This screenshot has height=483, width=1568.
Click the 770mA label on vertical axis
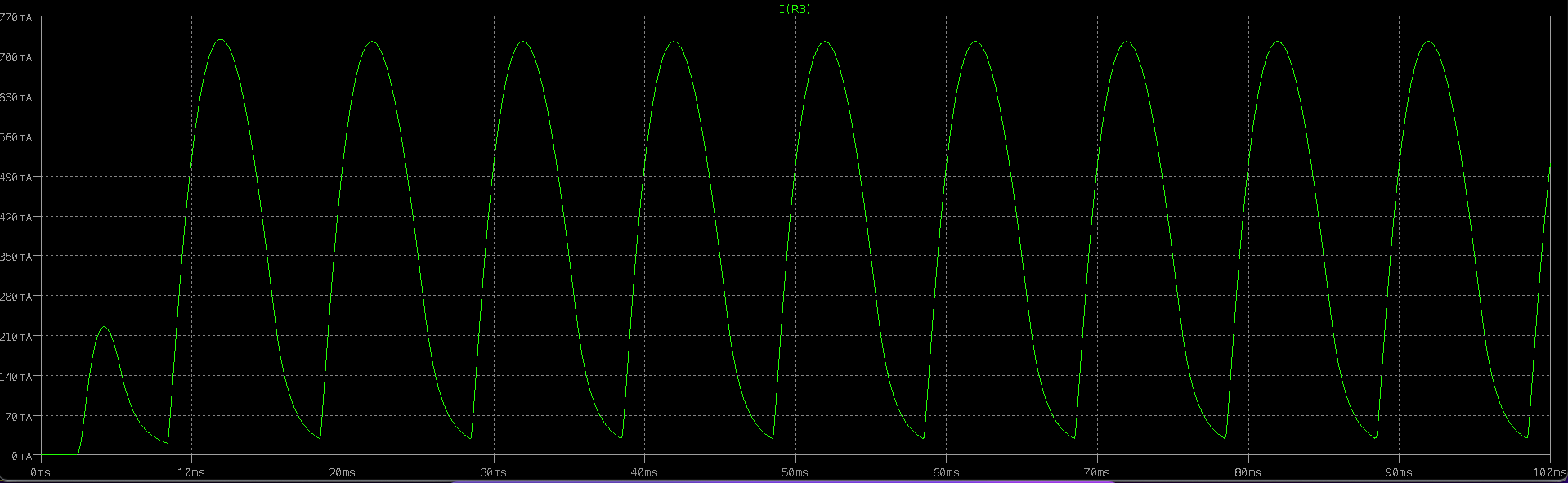point(16,17)
